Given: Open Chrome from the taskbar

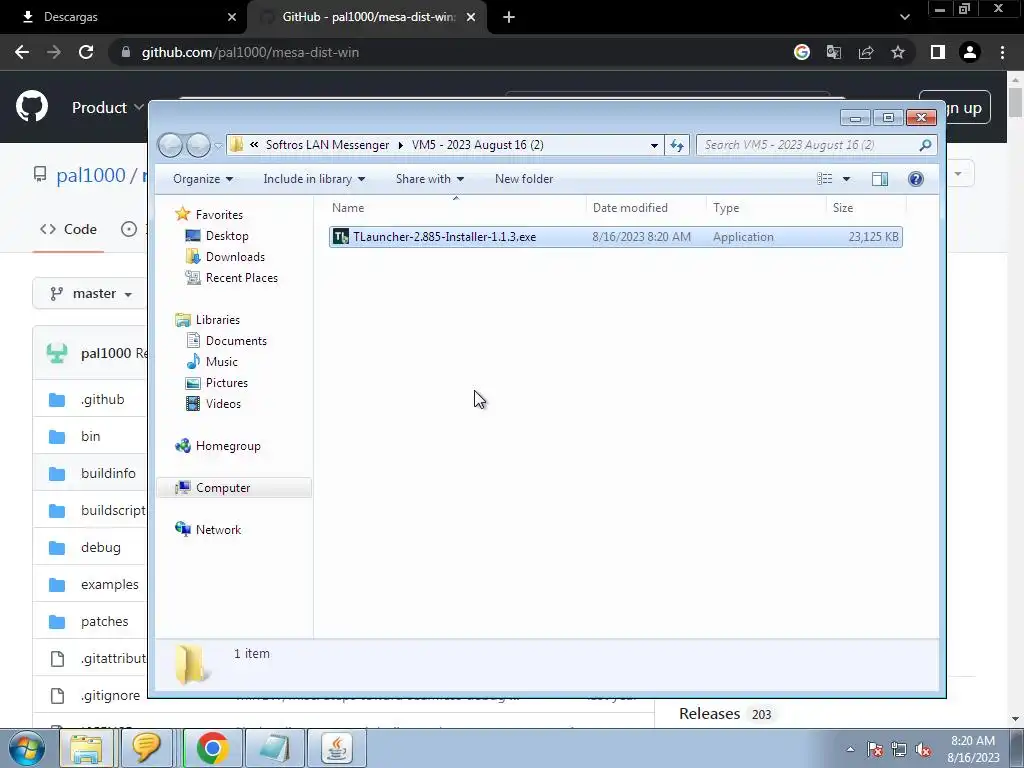Looking at the screenshot, I should [212, 748].
